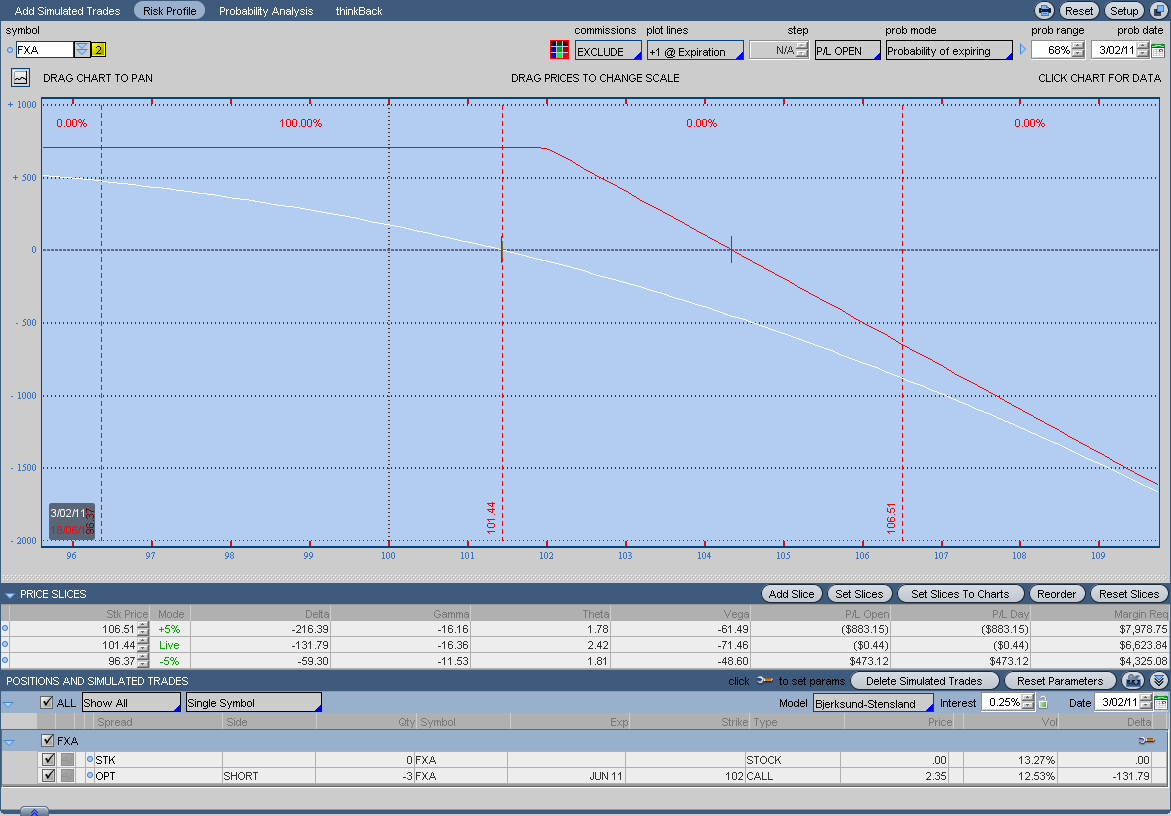
Task: Toggle the chart mode icon near DRAG CHART
Action: pos(20,78)
